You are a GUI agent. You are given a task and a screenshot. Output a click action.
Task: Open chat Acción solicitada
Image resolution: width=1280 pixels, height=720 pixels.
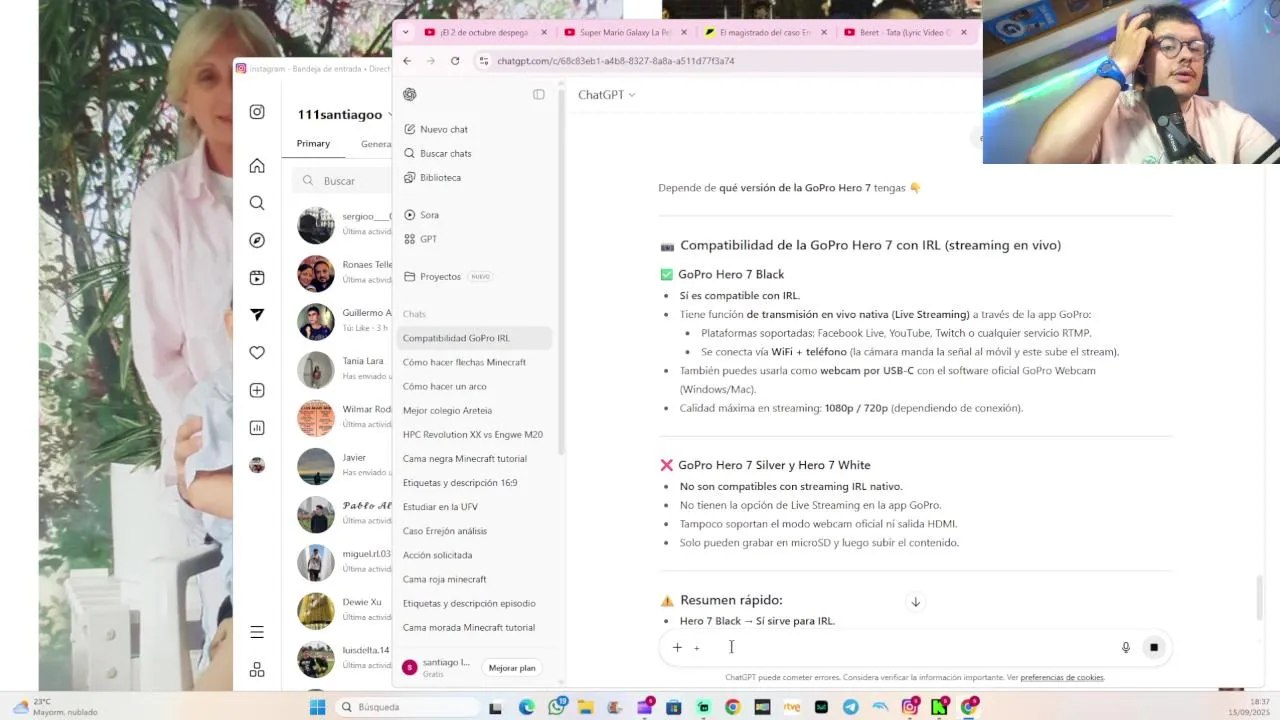click(x=475, y=555)
